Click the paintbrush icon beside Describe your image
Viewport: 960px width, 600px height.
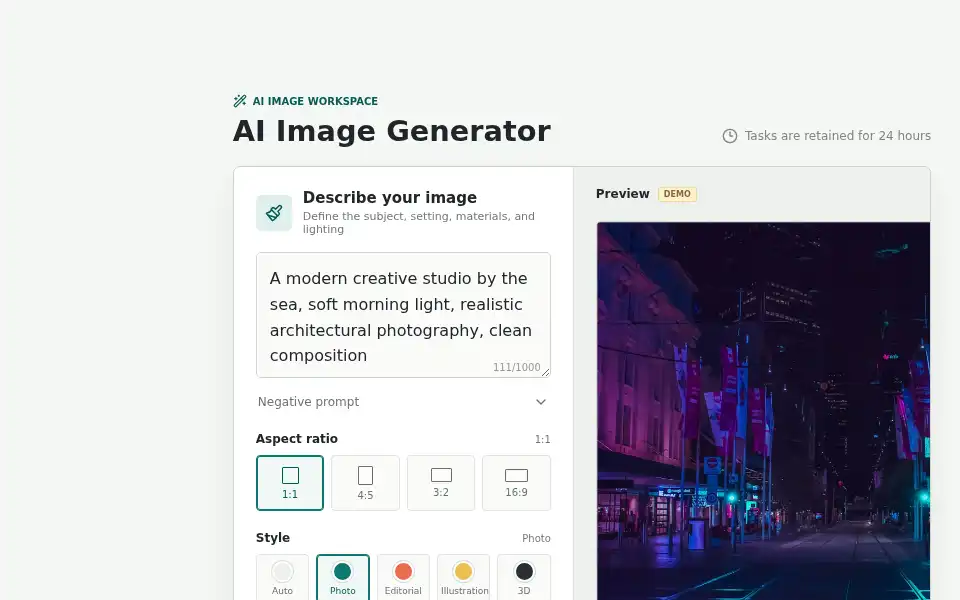pos(274,213)
